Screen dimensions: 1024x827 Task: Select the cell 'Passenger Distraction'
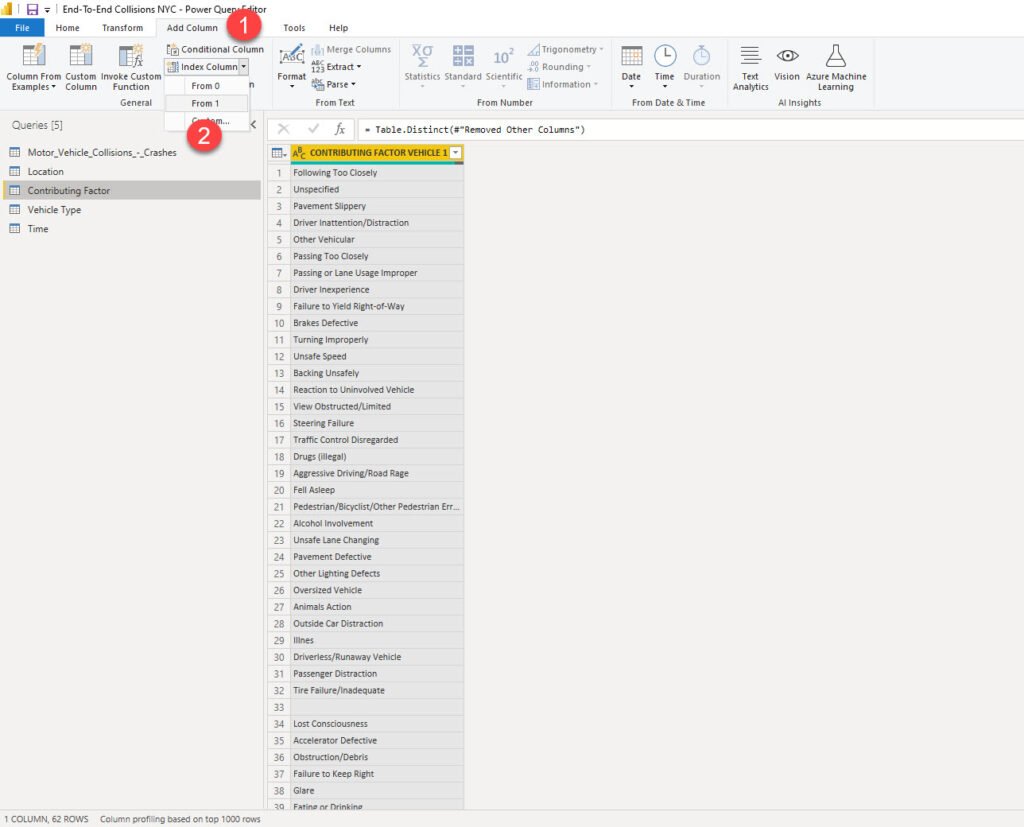pos(377,673)
